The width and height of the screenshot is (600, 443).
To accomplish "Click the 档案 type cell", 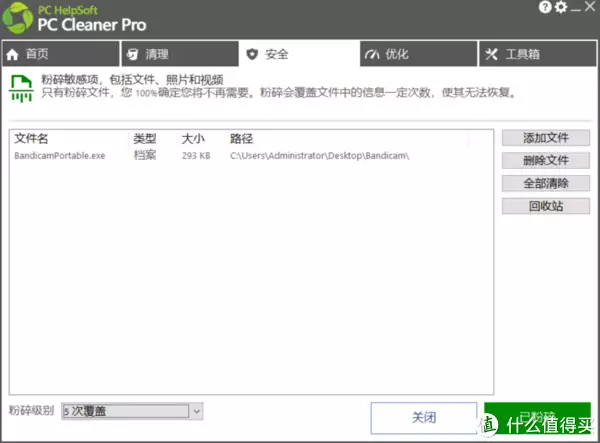I will [x=145, y=155].
